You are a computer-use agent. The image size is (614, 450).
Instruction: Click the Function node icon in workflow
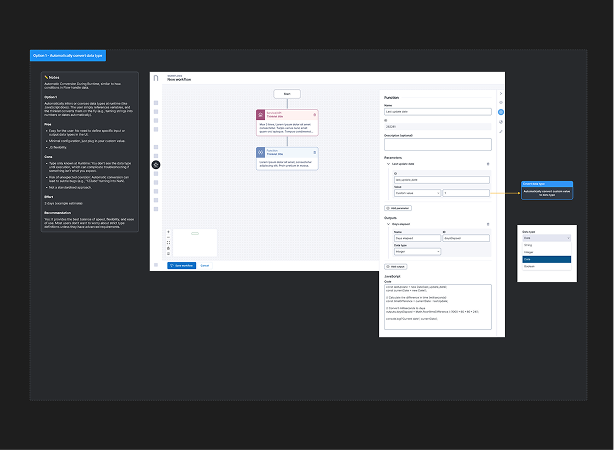pos(262,152)
